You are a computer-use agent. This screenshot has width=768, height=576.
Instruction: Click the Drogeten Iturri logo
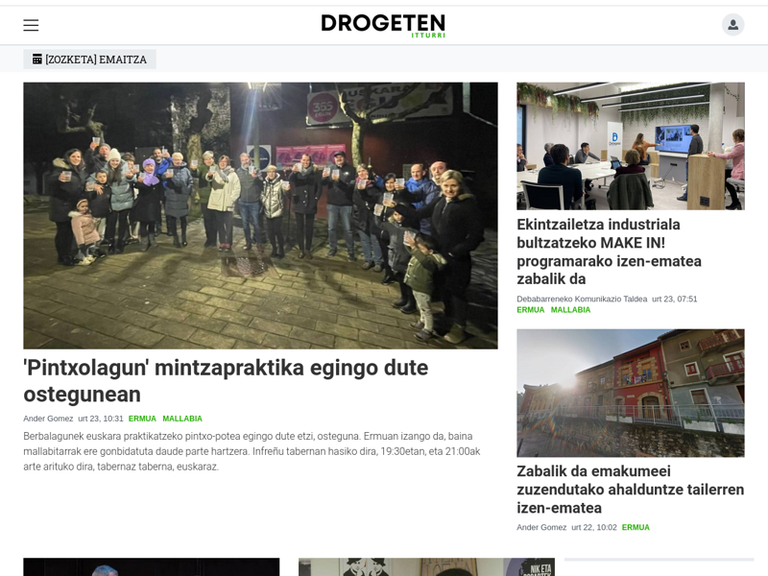[383, 25]
